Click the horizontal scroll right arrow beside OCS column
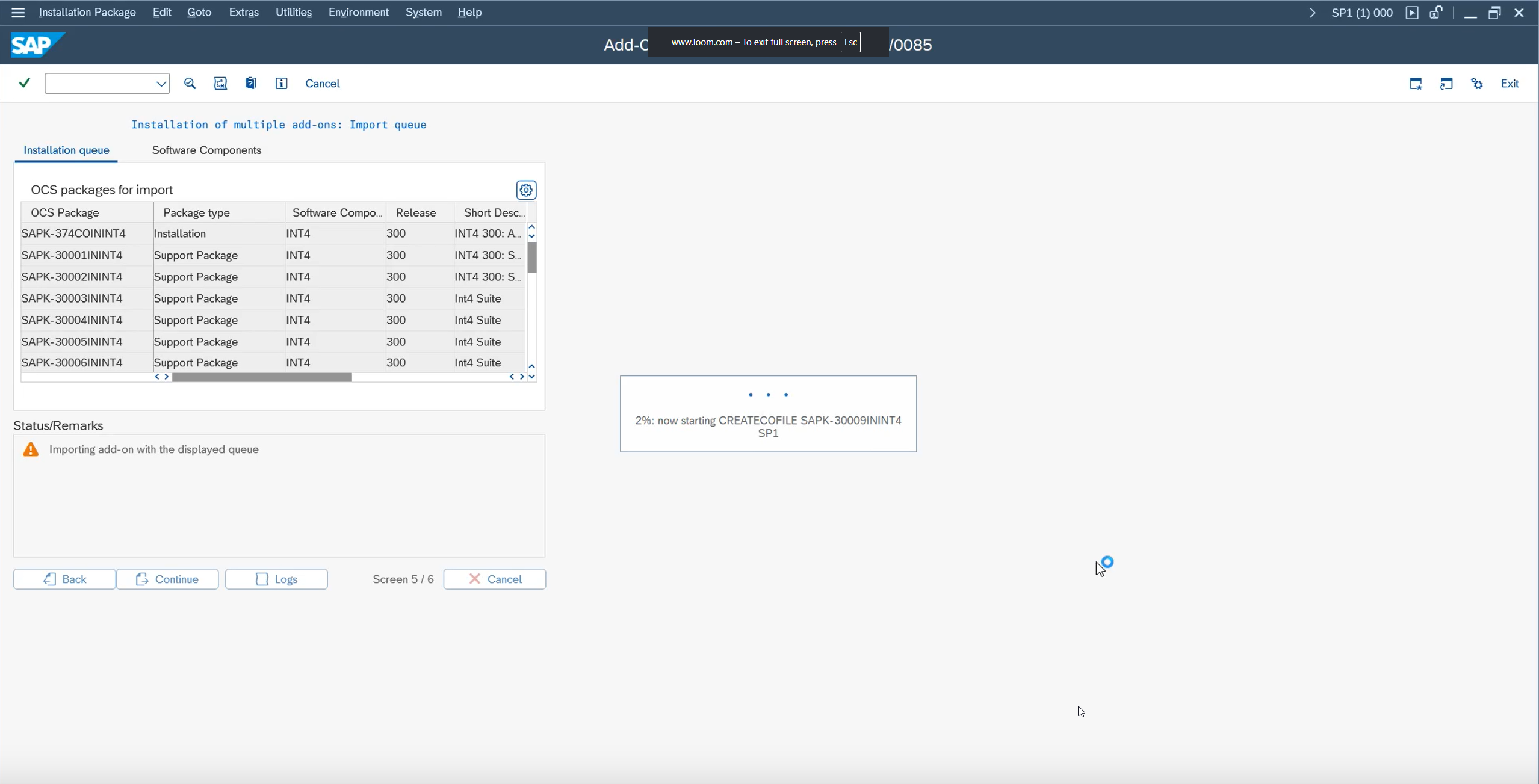 [167, 377]
